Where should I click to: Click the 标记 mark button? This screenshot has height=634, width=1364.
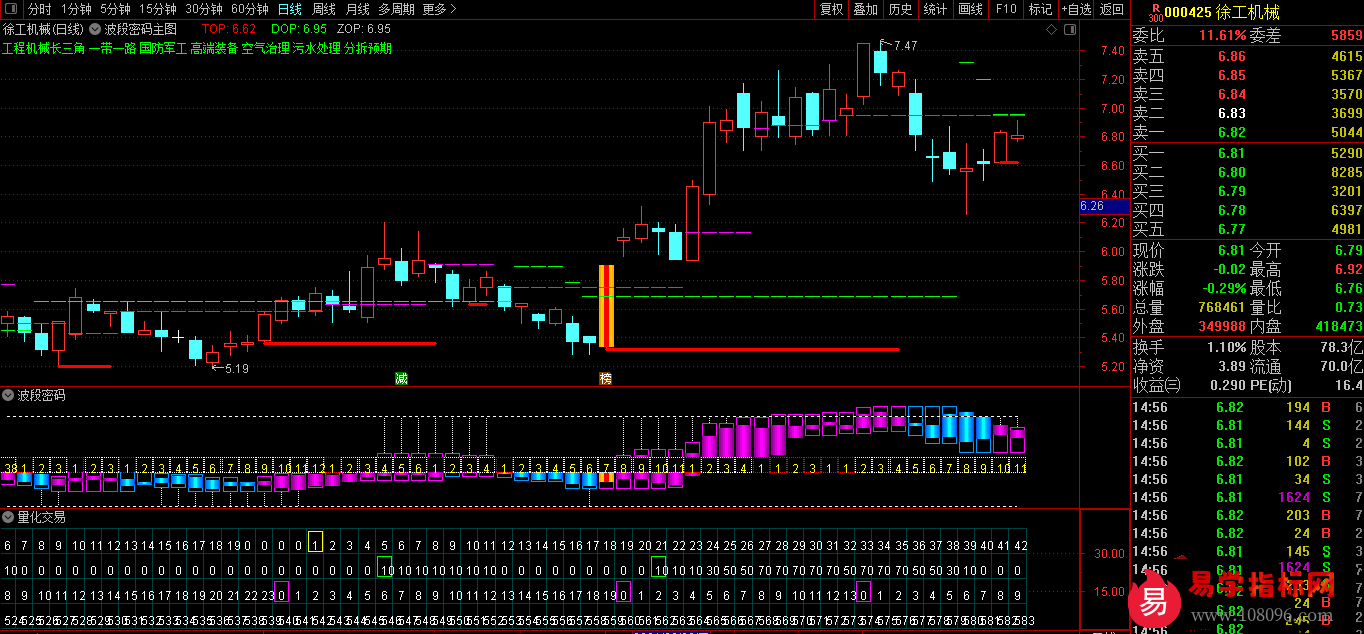click(x=1040, y=9)
